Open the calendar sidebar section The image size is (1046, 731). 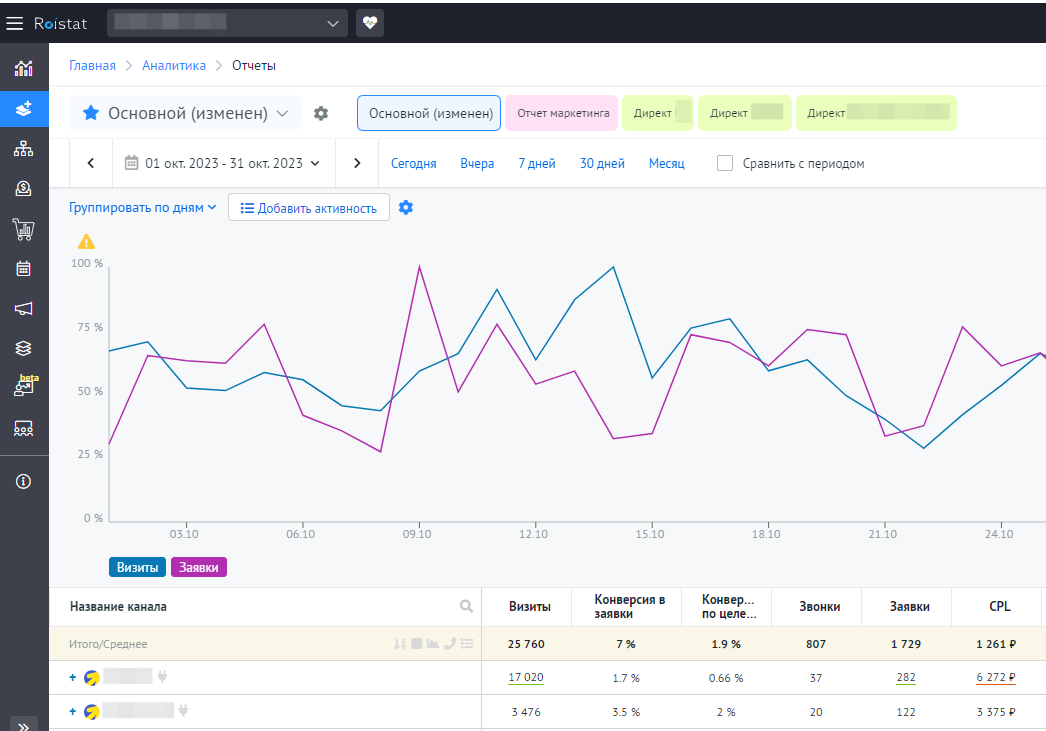click(x=23, y=269)
